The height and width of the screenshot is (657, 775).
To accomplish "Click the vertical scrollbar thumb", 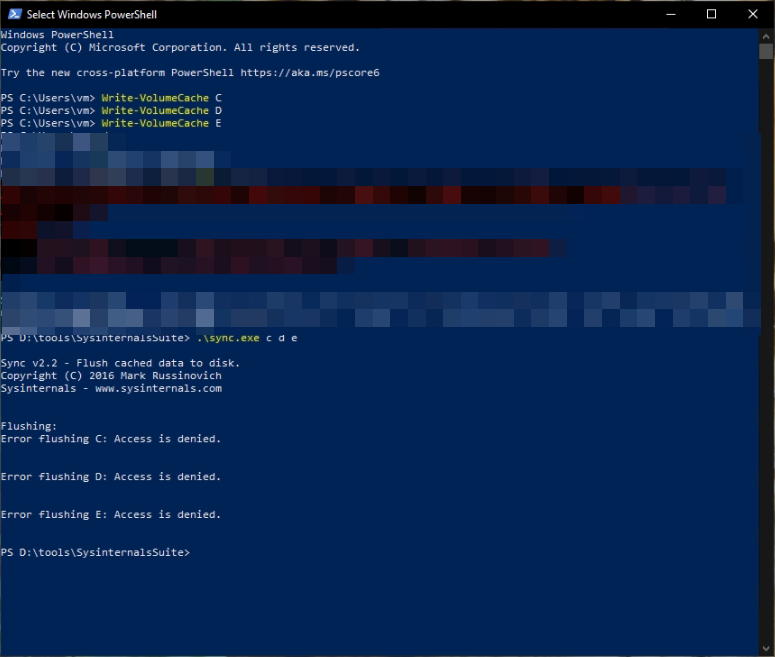I will point(766,52).
